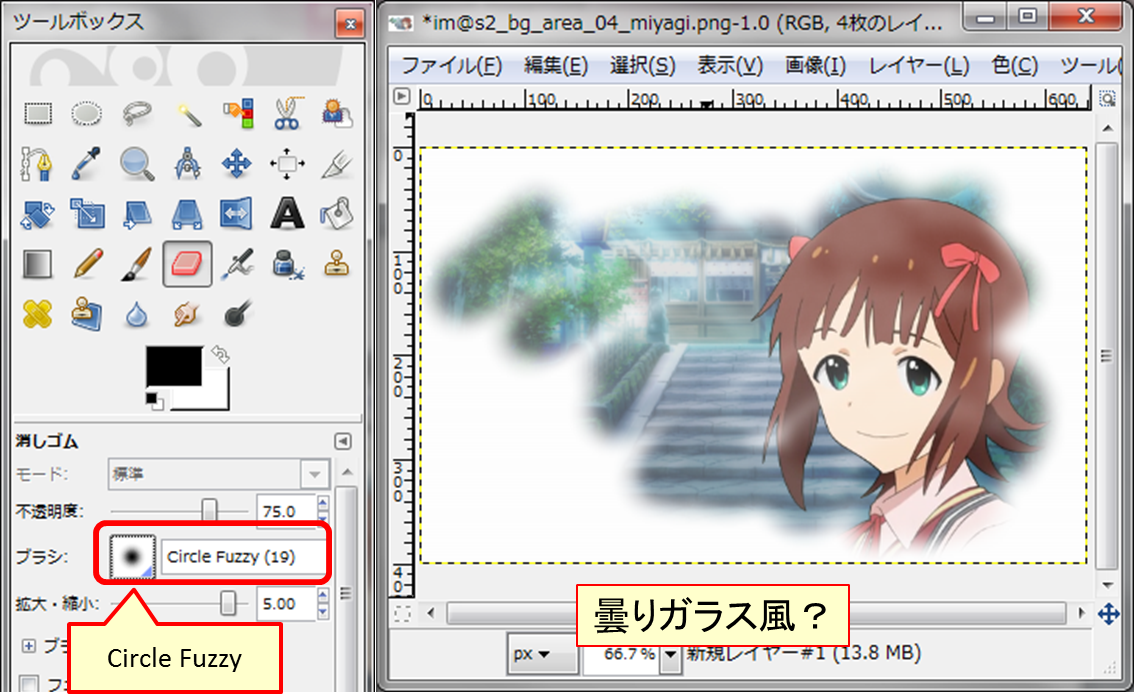Select the Scissors Select tool
Screen dimensions: 1134x694
pyautogui.click(x=287, y=113)
